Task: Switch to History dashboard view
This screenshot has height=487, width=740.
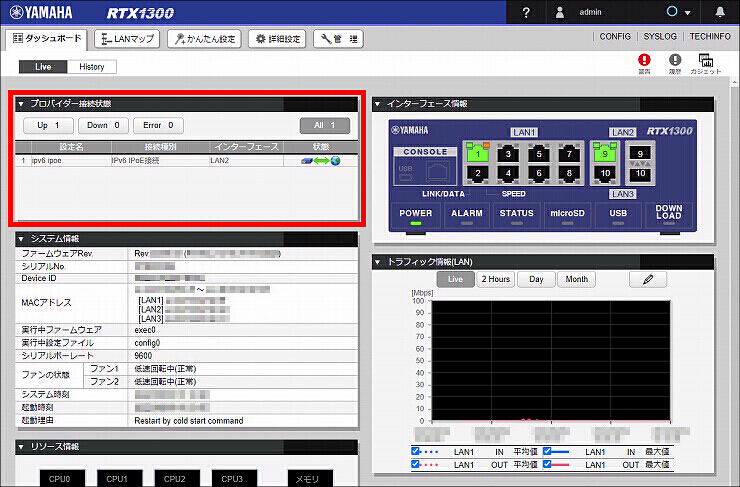Action: (92, 67)
